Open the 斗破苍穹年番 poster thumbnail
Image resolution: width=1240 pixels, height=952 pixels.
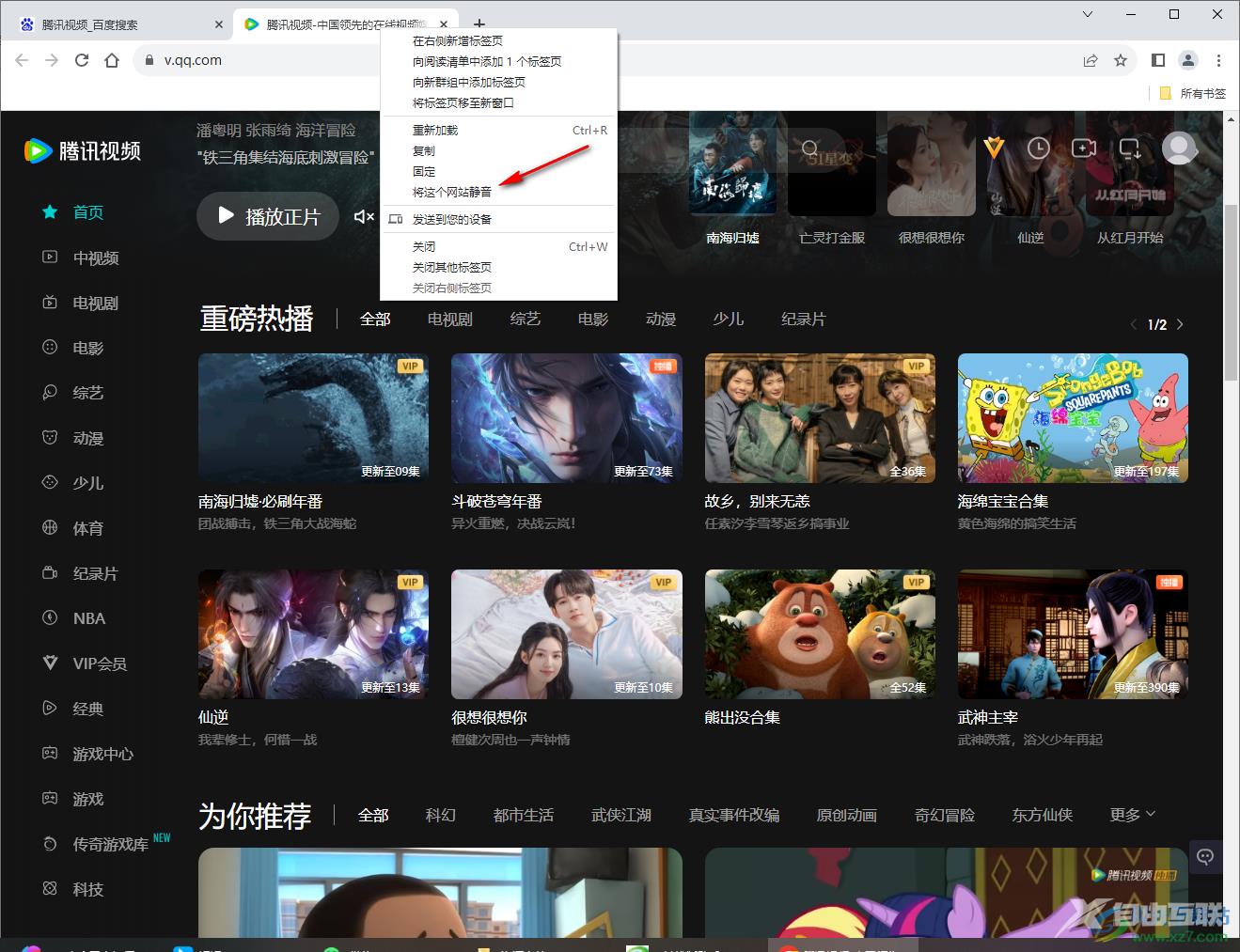tap(567, 418)
